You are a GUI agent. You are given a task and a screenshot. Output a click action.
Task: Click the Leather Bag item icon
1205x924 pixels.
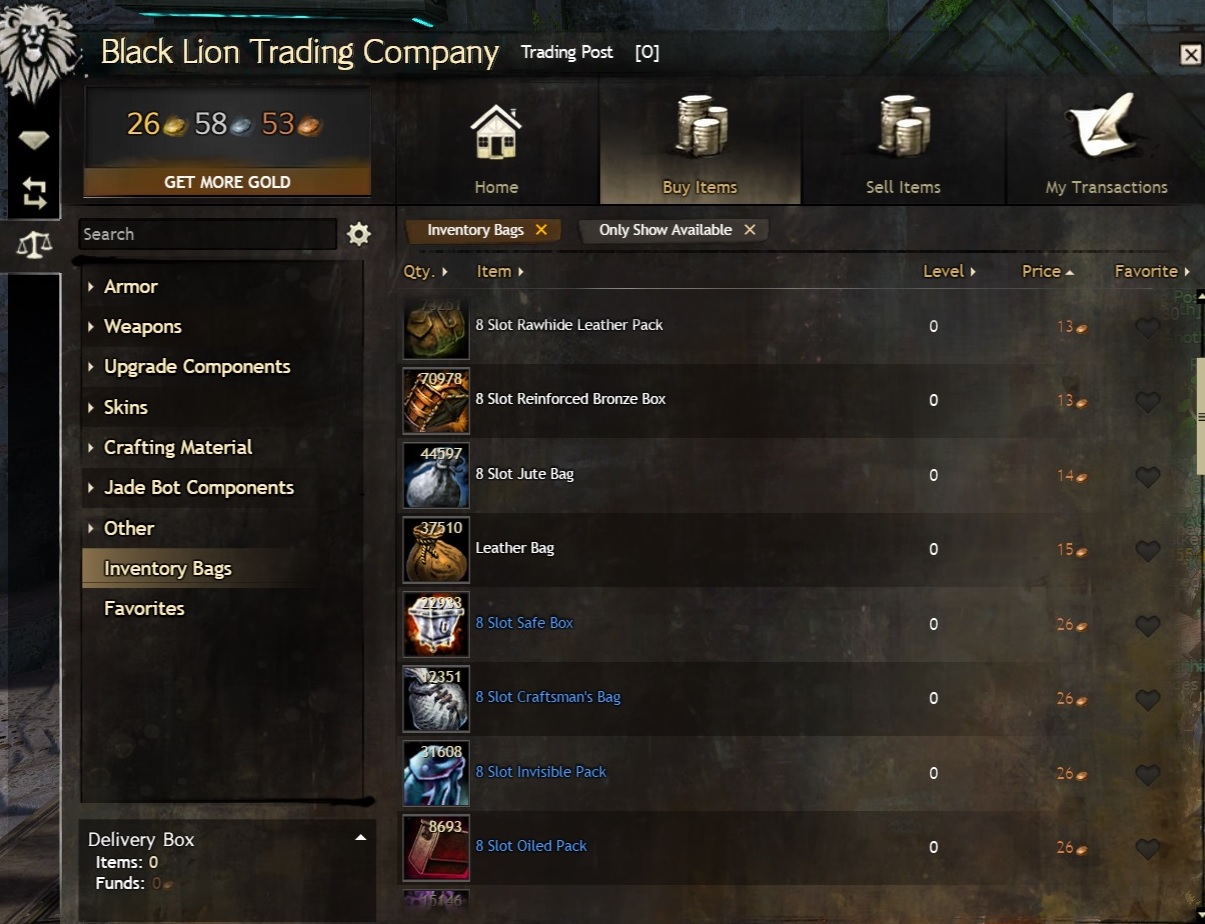tap(436, 549)
